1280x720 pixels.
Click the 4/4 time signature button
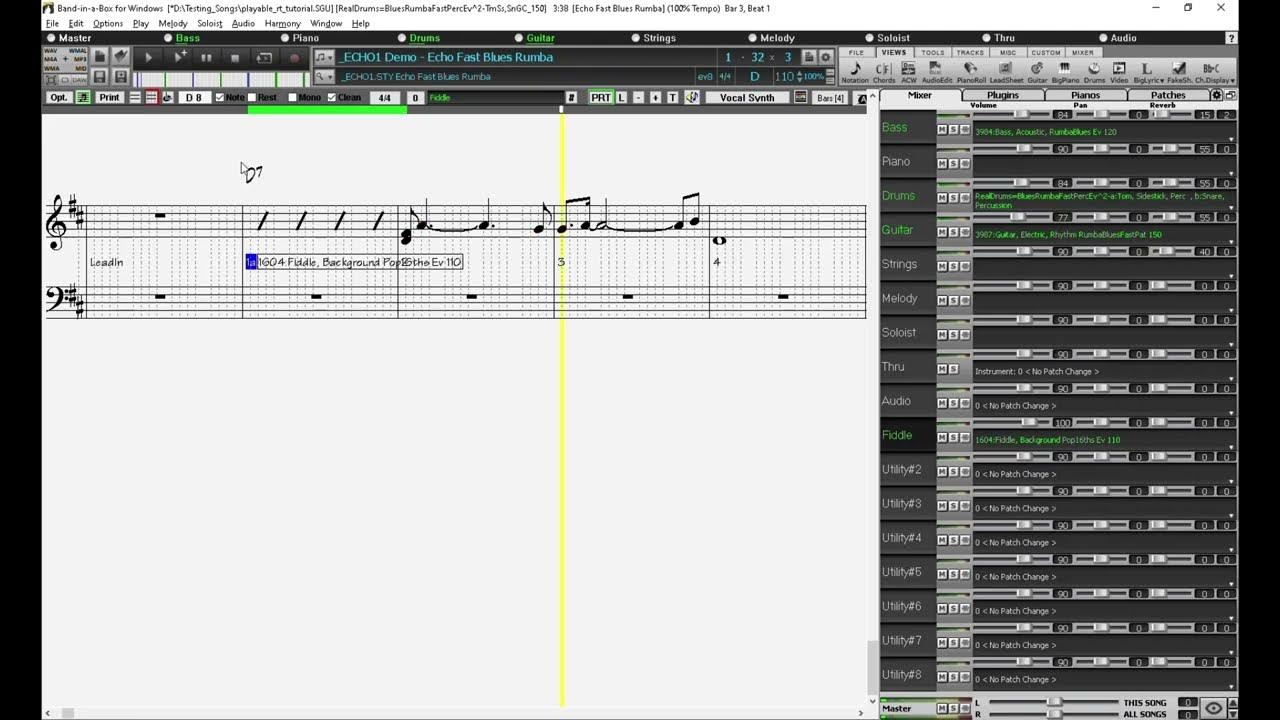click(x=384, y=97)
